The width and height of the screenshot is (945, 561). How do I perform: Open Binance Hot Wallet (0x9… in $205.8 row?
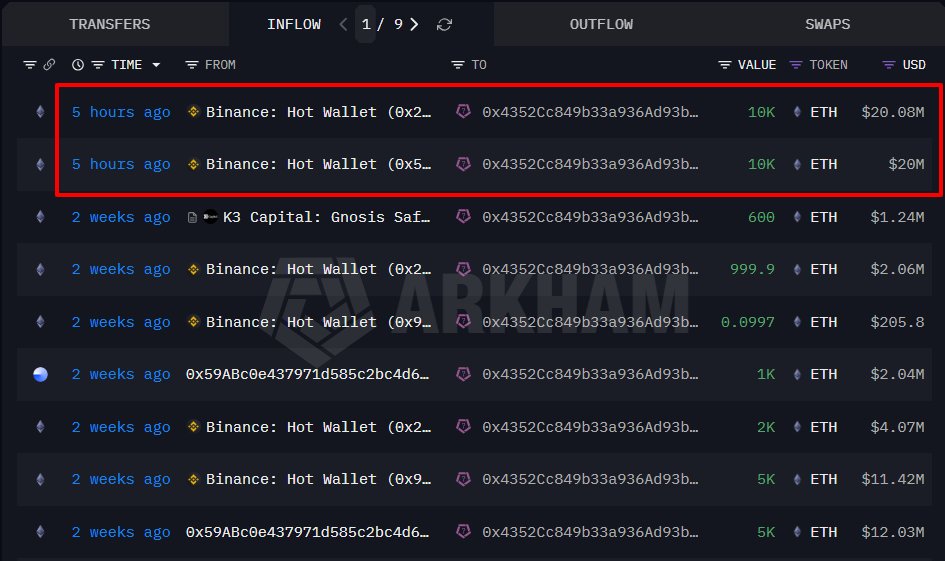coord(319,322)
